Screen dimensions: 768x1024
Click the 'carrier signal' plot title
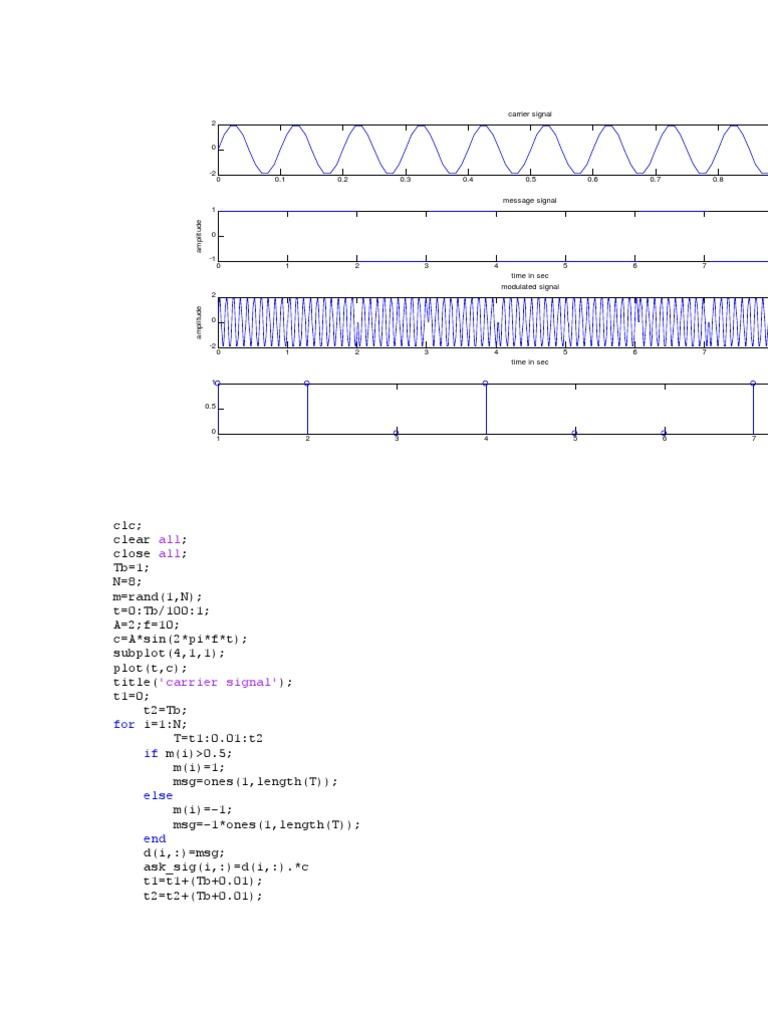click(529, 114)
